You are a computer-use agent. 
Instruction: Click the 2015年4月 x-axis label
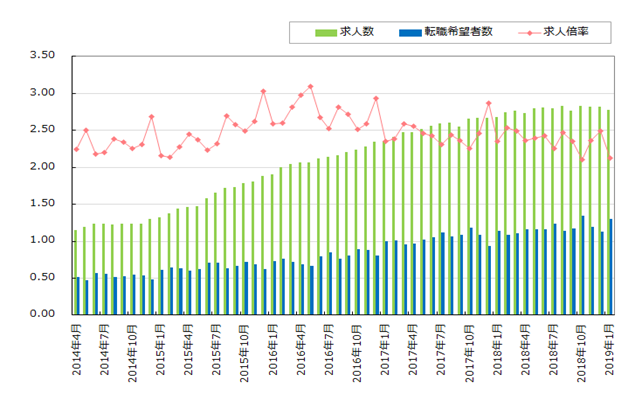pos(188,350)
